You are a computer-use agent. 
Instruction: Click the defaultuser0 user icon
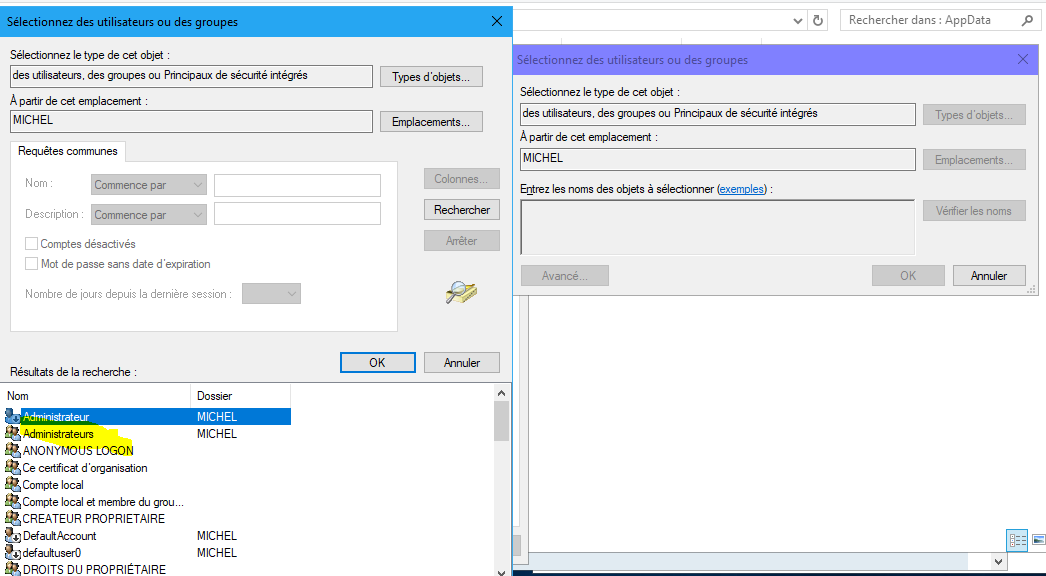13,553
